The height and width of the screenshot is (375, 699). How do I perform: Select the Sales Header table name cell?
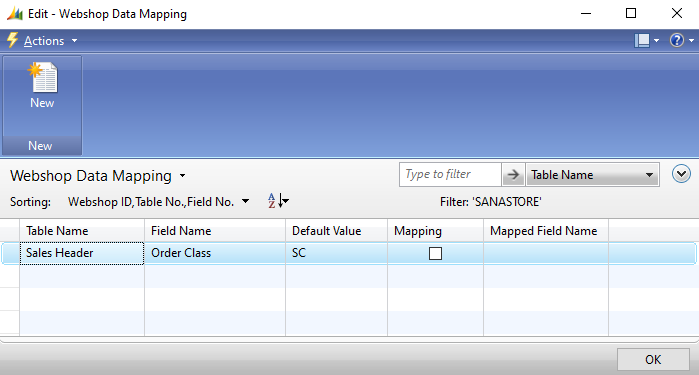click(x=82, y=253)
